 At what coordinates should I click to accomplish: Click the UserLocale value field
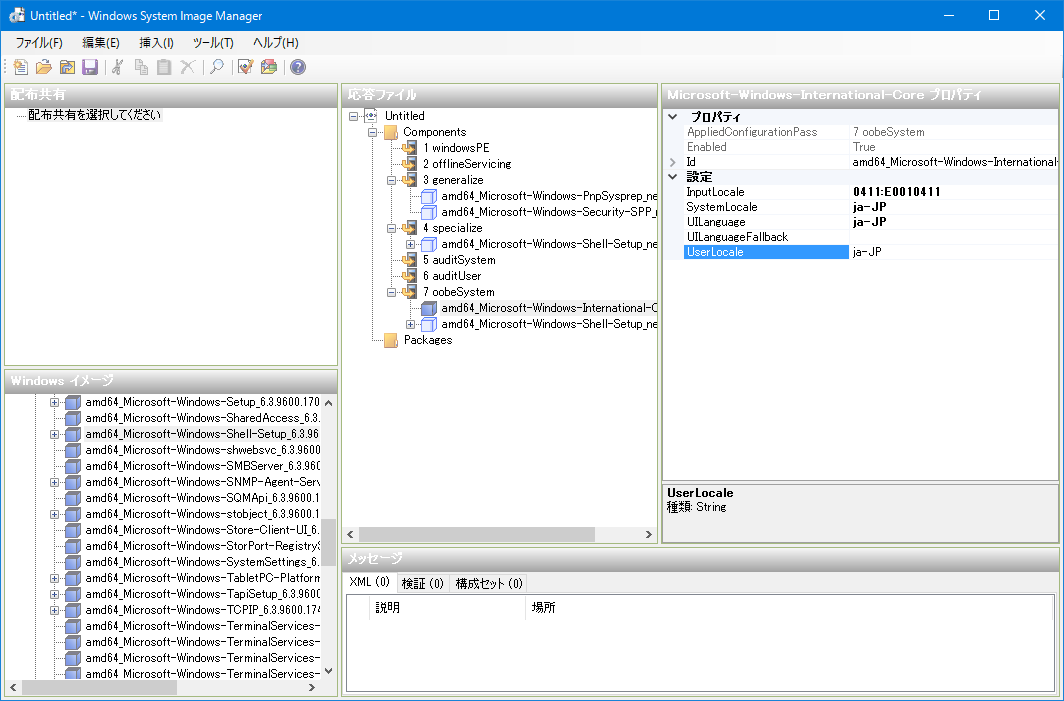coord(953,252)
